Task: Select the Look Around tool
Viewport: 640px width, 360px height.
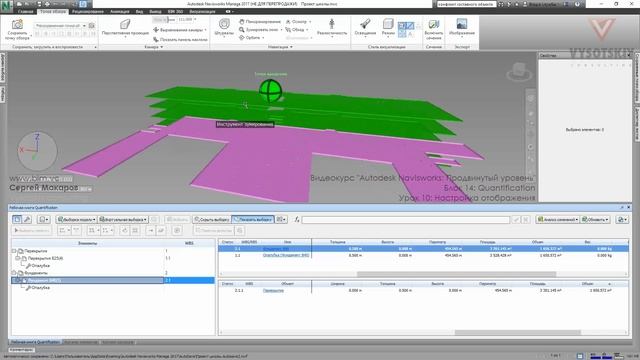Action: [298, 21]
